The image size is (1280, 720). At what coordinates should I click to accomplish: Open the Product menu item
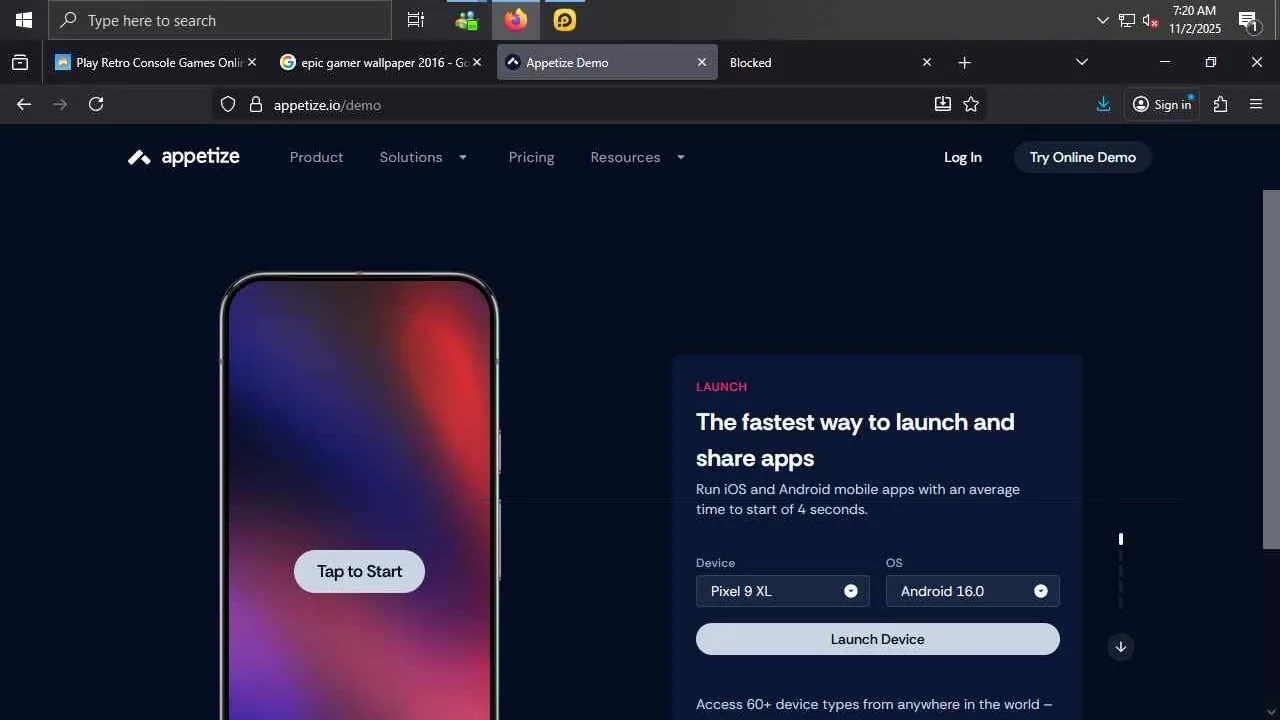coord(316,157)
